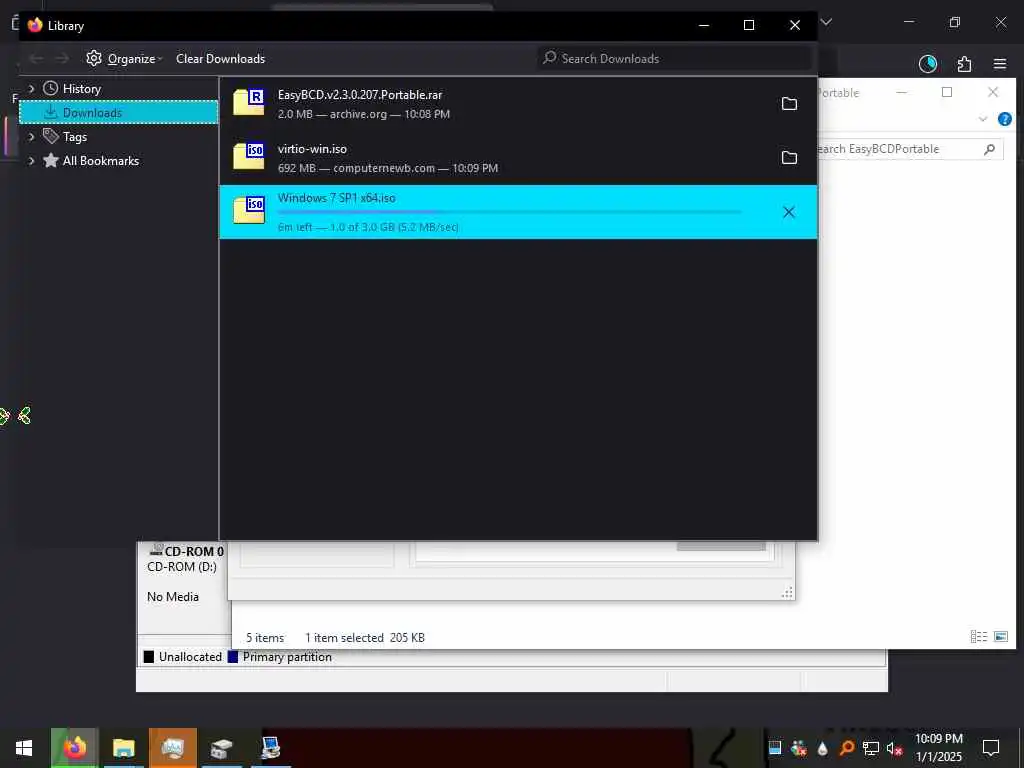Focus the Search Downloads field
1024x768 pixels.
pos(675,58)
